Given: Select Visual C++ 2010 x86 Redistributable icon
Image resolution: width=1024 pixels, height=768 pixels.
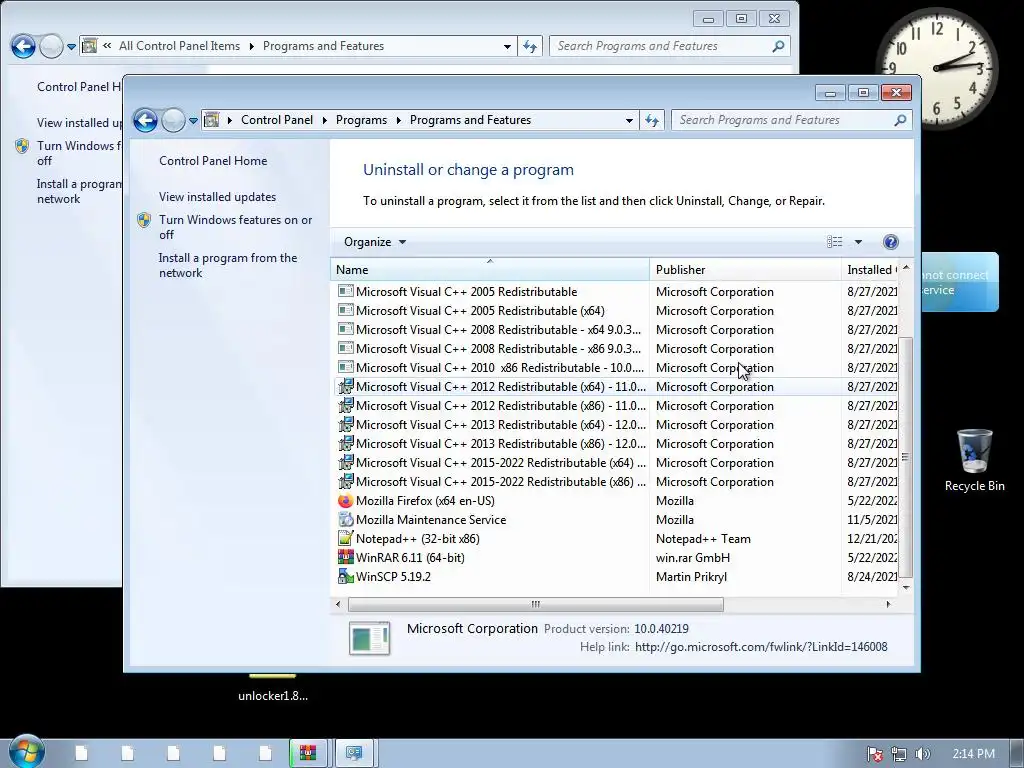Looking at the screenshot, I should pos(345,368).
